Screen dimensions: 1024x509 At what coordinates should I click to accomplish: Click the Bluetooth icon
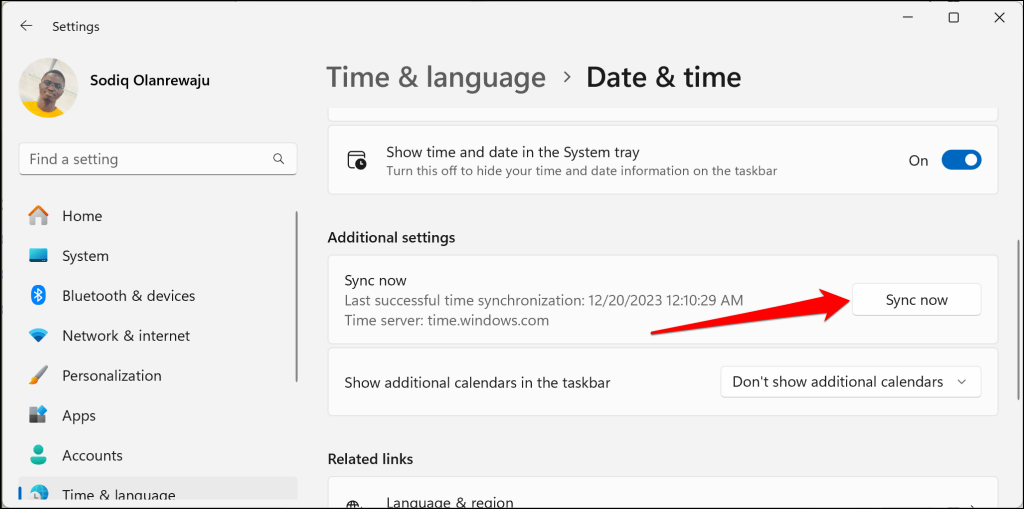point(39,296)
